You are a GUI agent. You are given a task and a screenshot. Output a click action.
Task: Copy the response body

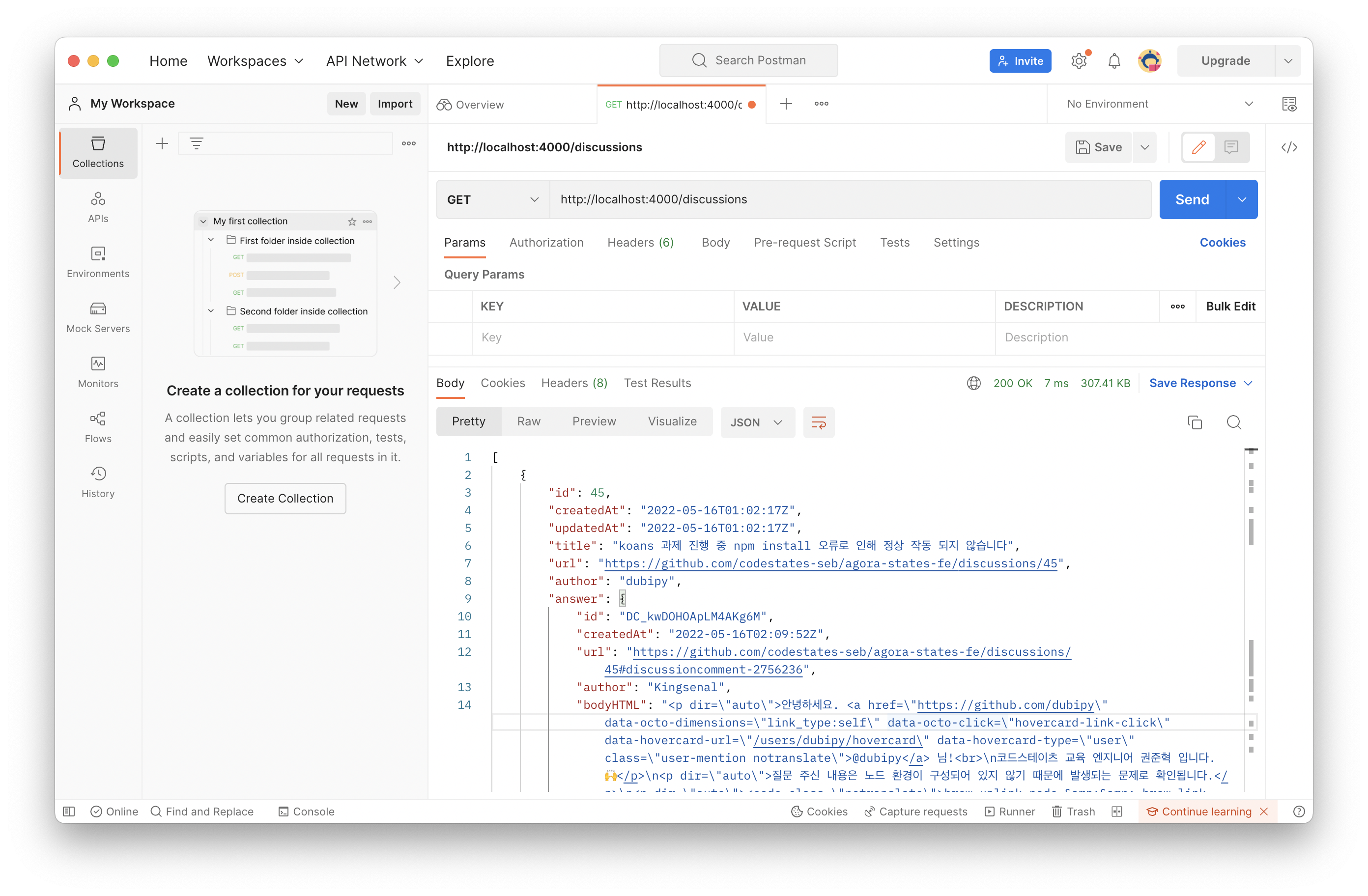tap(1195, 422)
